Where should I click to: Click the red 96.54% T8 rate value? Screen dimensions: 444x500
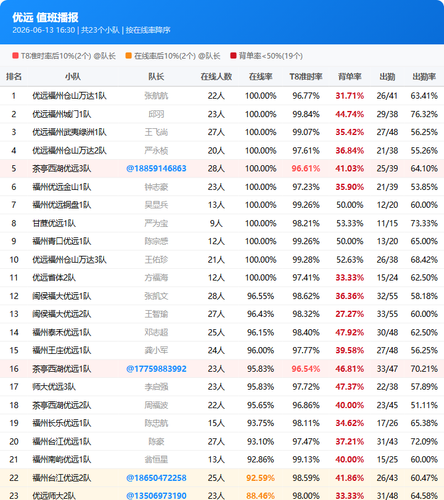[306, 369]
